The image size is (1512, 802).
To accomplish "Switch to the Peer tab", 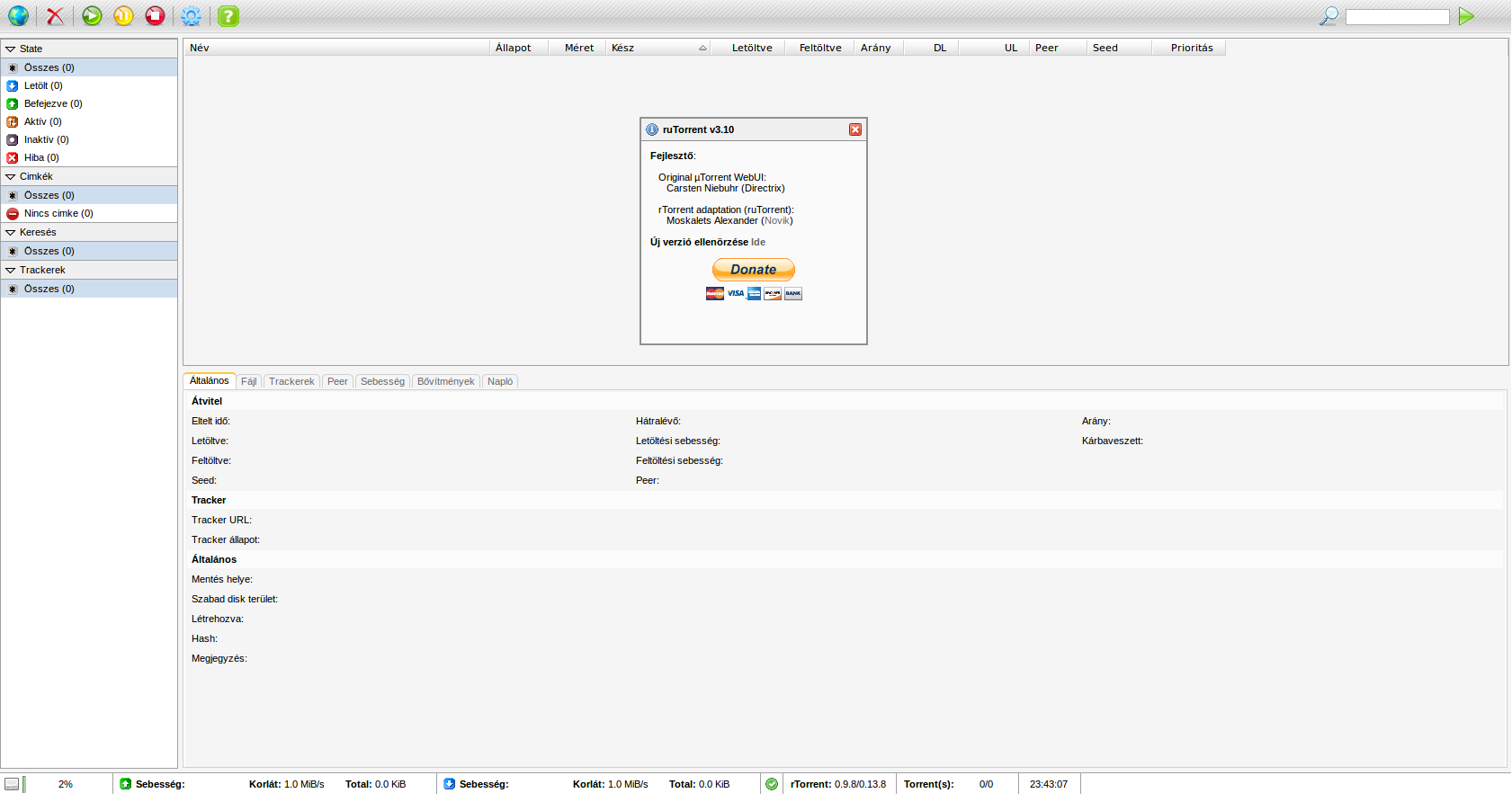I will point(337,381).
